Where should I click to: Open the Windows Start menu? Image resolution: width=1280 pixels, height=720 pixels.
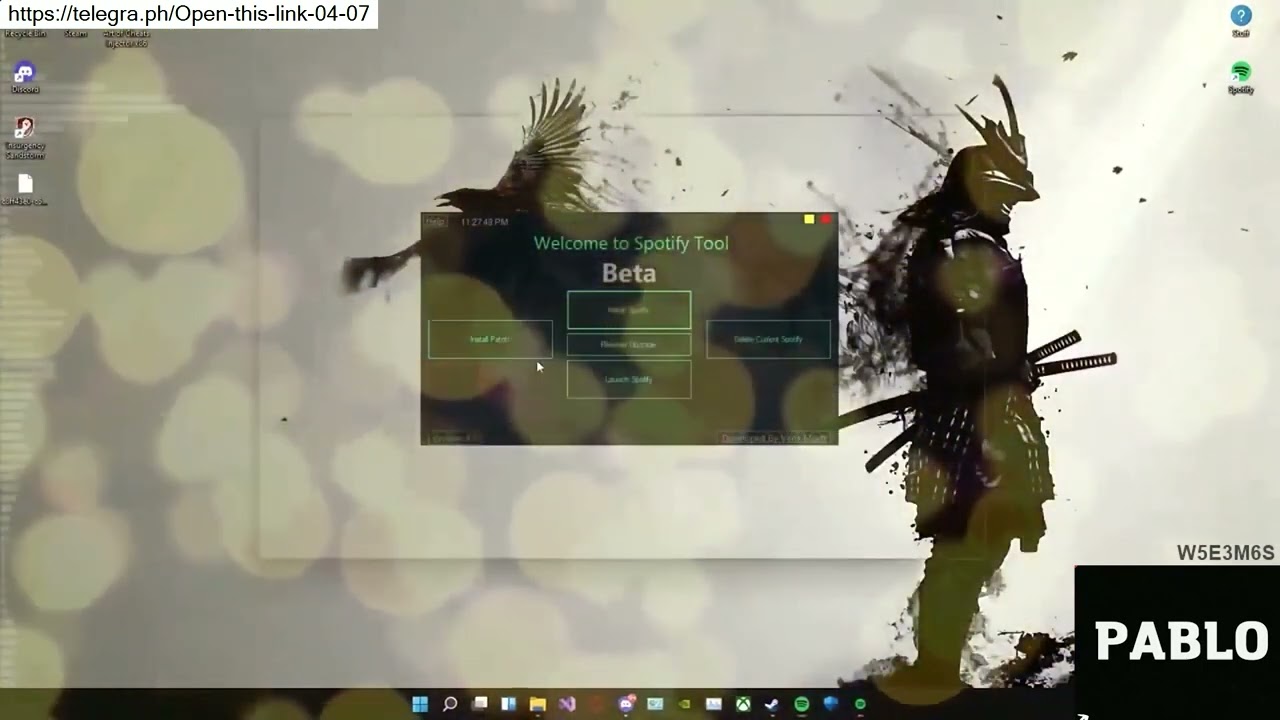(x=420, y=704)
